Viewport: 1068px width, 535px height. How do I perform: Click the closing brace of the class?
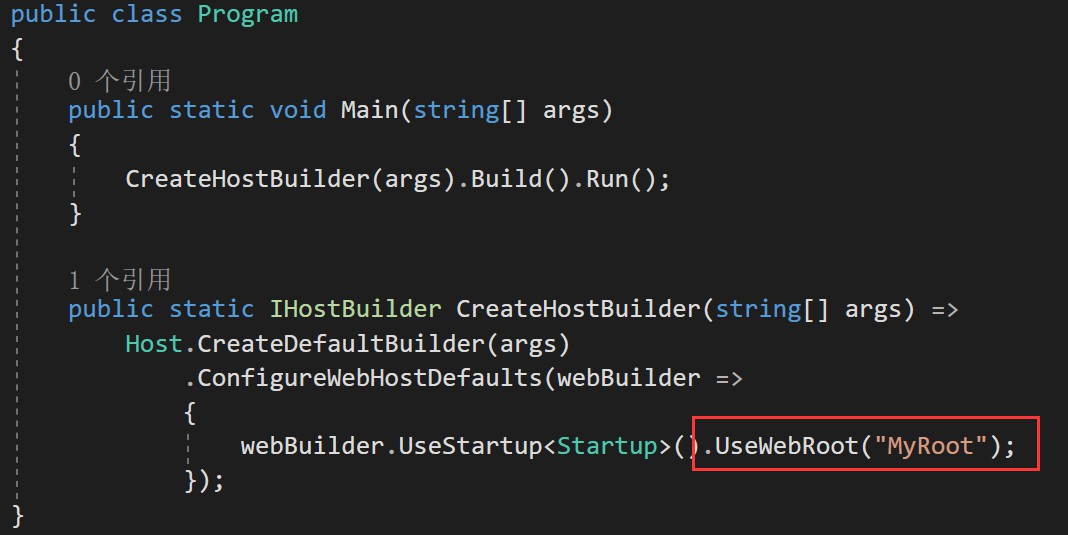[x=18, y=517]
